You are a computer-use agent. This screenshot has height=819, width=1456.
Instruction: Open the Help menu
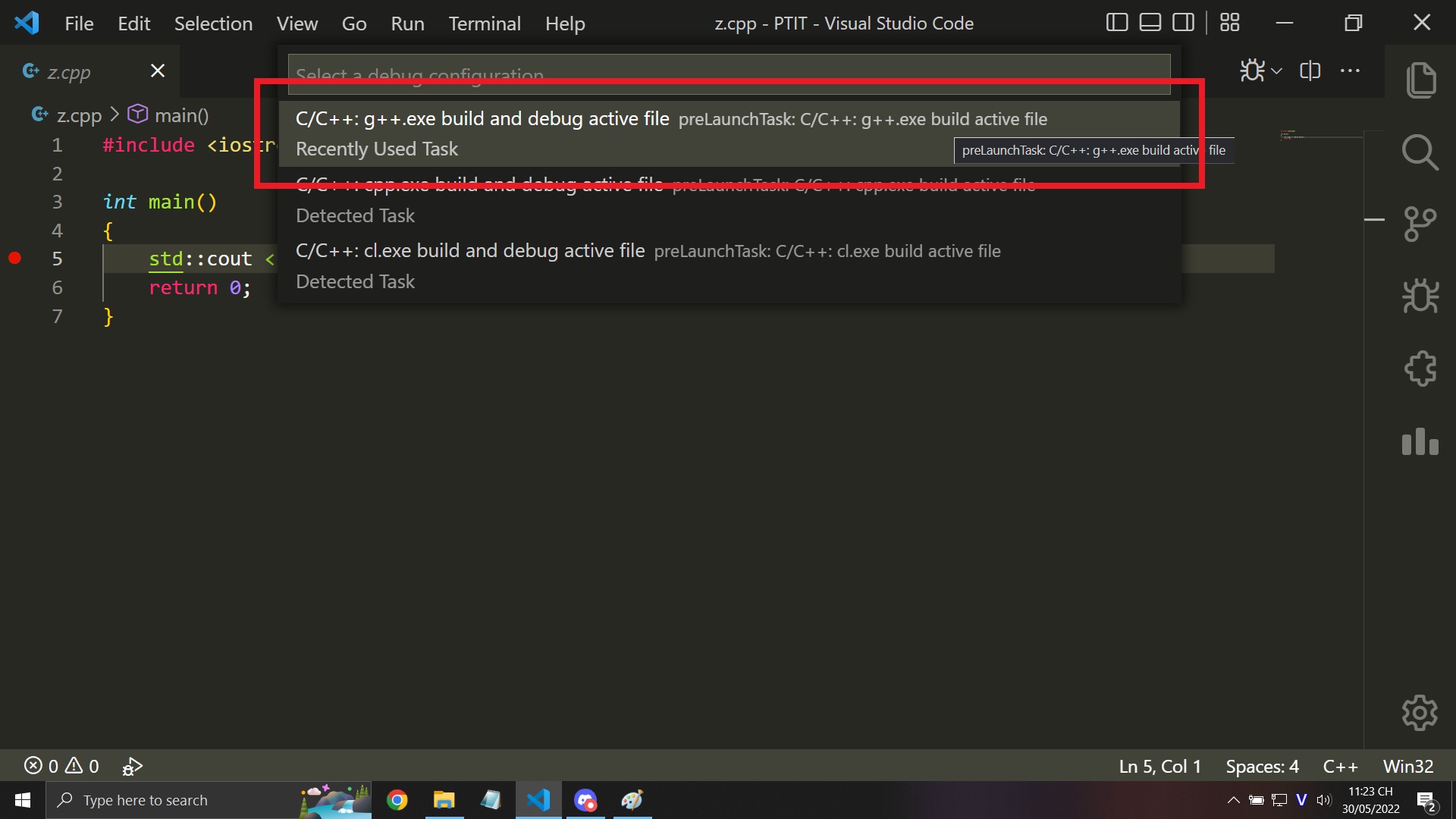point(565,24)
